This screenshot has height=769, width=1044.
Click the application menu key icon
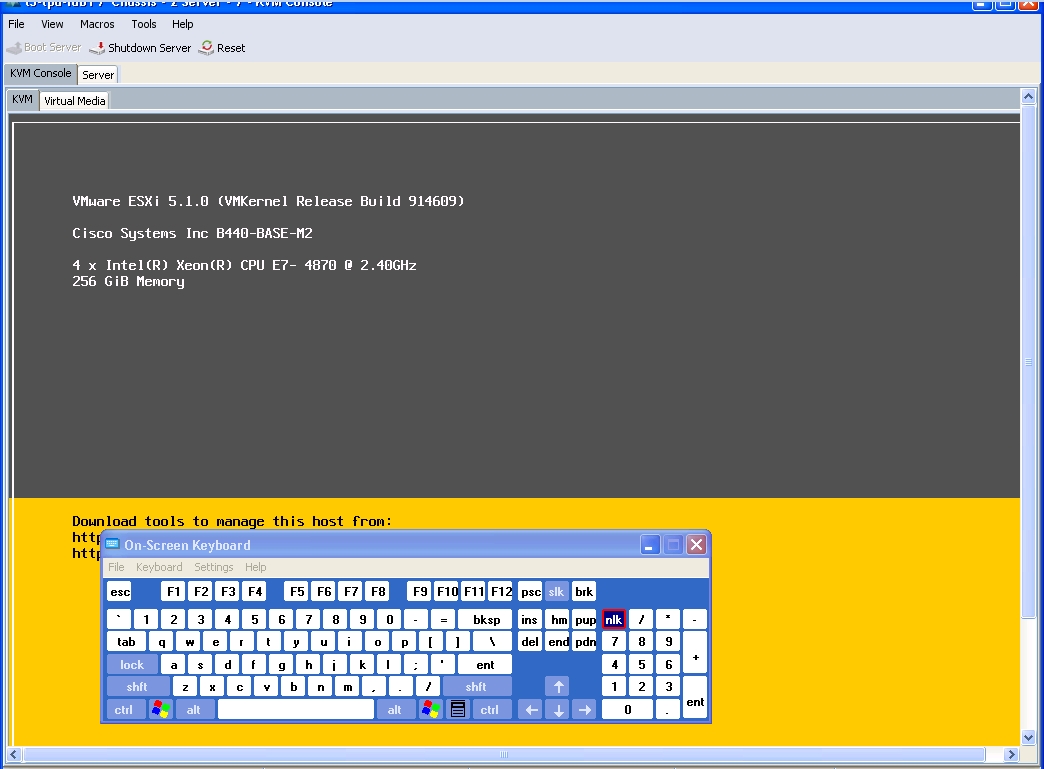click(458, 710)
